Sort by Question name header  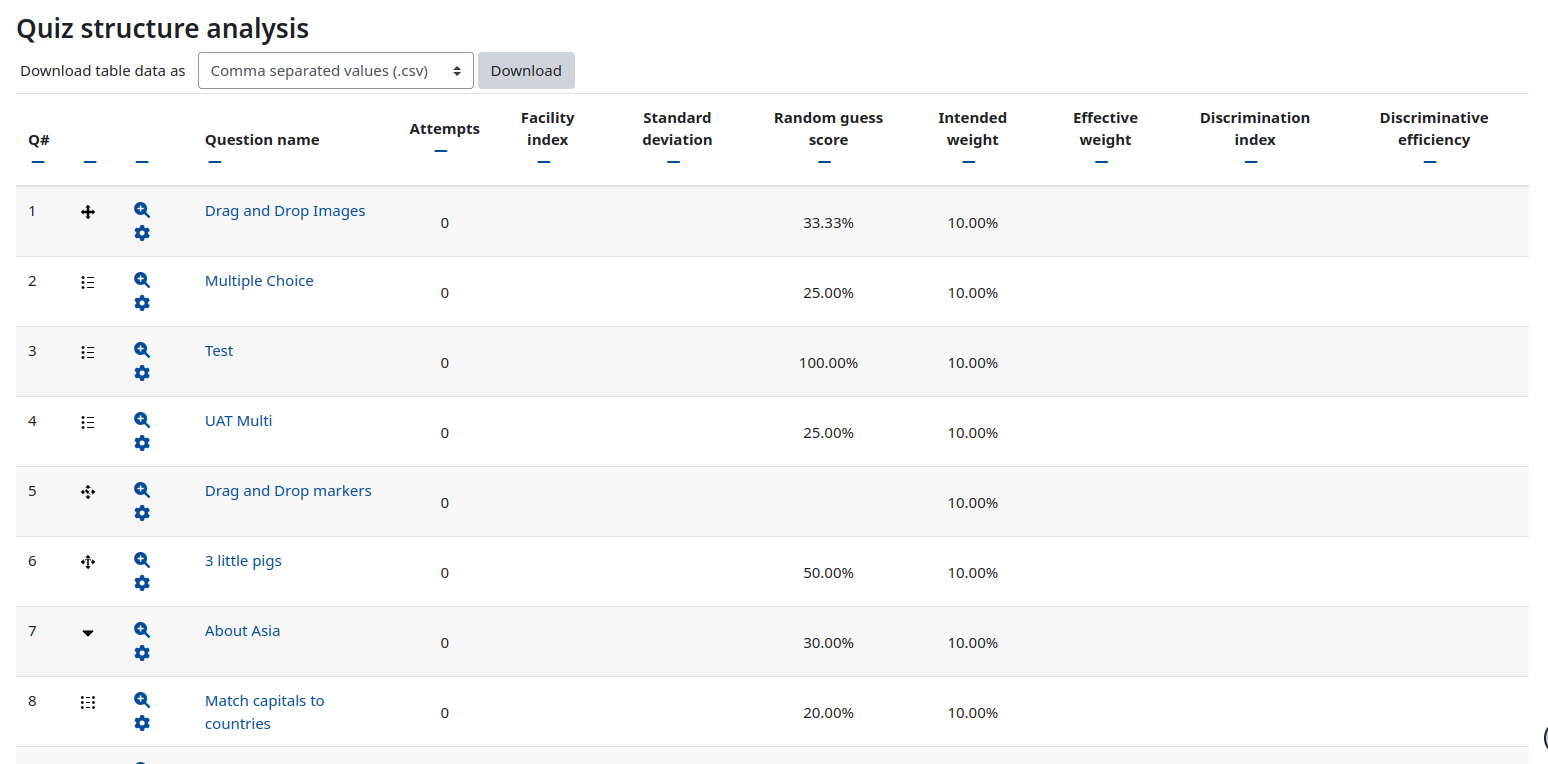coord(262,140)
